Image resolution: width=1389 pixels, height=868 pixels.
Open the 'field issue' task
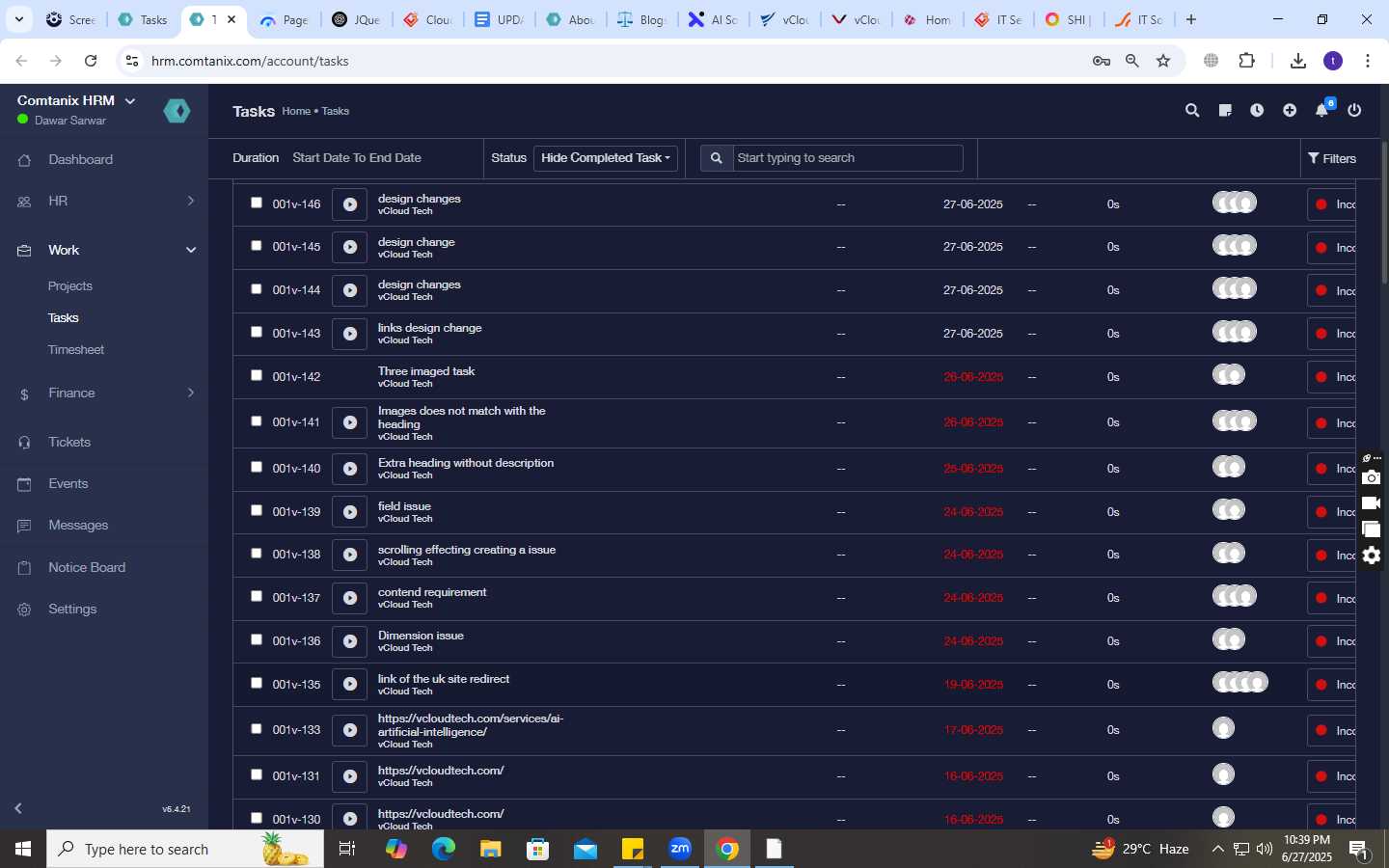404,506
